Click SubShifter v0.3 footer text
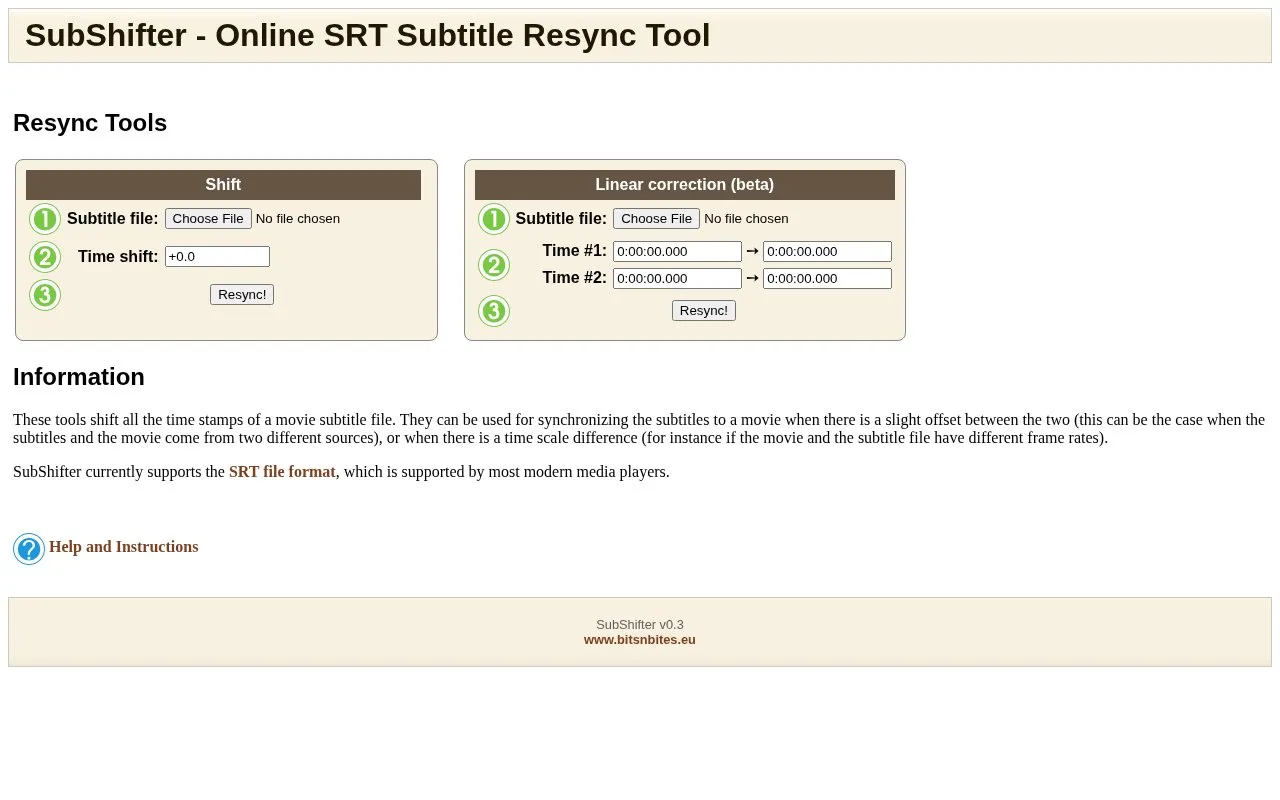 [640, 625]
